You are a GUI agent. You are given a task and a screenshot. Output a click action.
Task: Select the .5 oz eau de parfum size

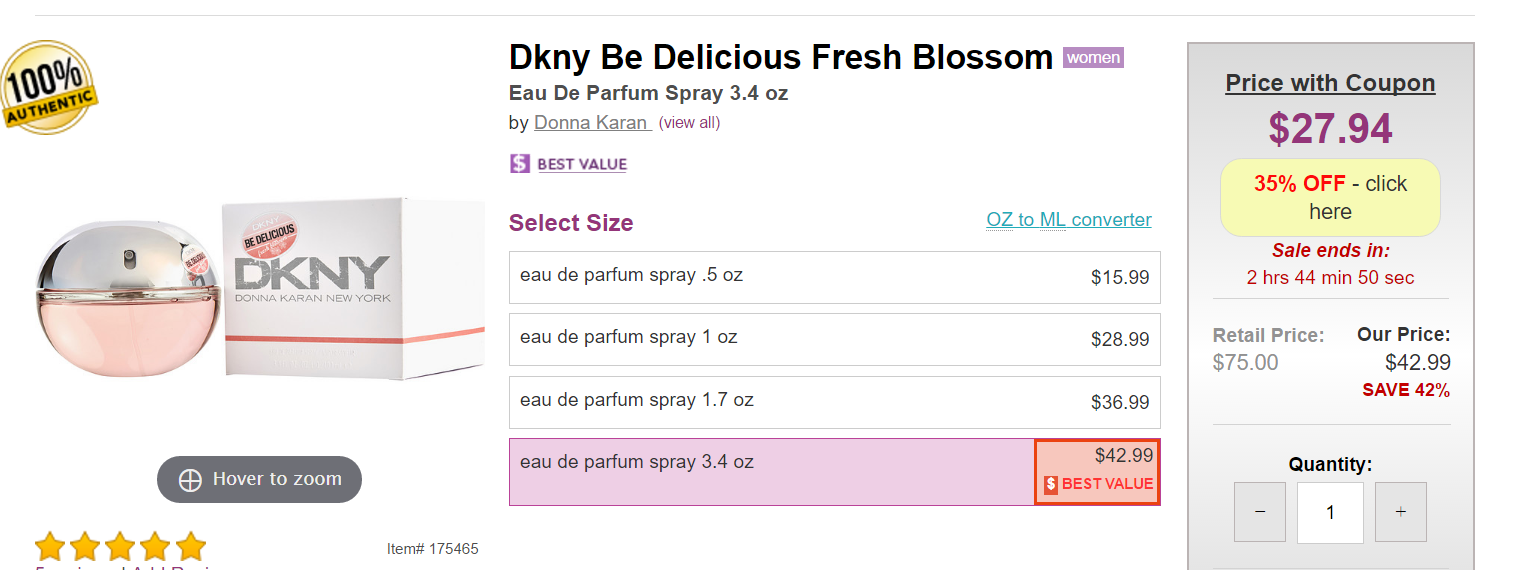tap(834, 277)
